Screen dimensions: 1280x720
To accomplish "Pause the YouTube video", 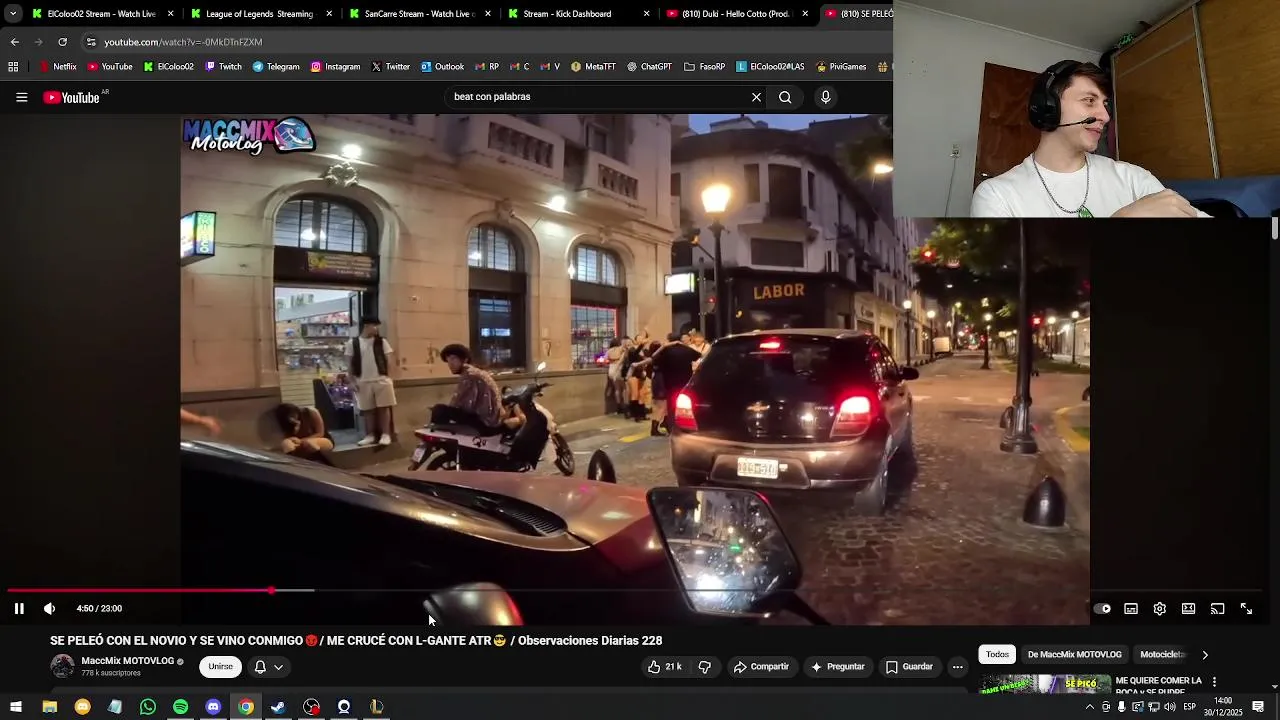I will click(19, 608).
